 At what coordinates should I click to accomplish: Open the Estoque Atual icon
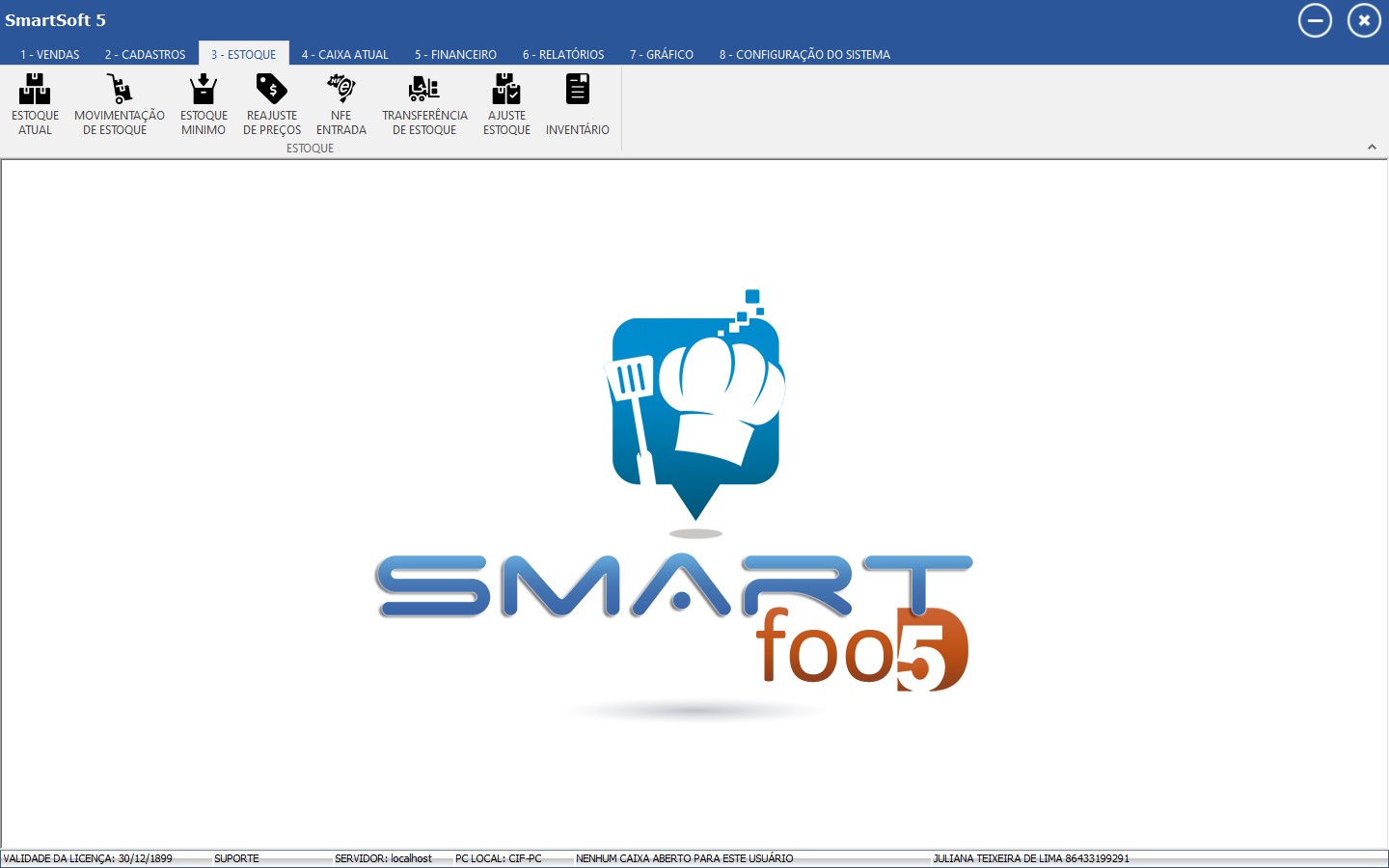pos(35,90)
